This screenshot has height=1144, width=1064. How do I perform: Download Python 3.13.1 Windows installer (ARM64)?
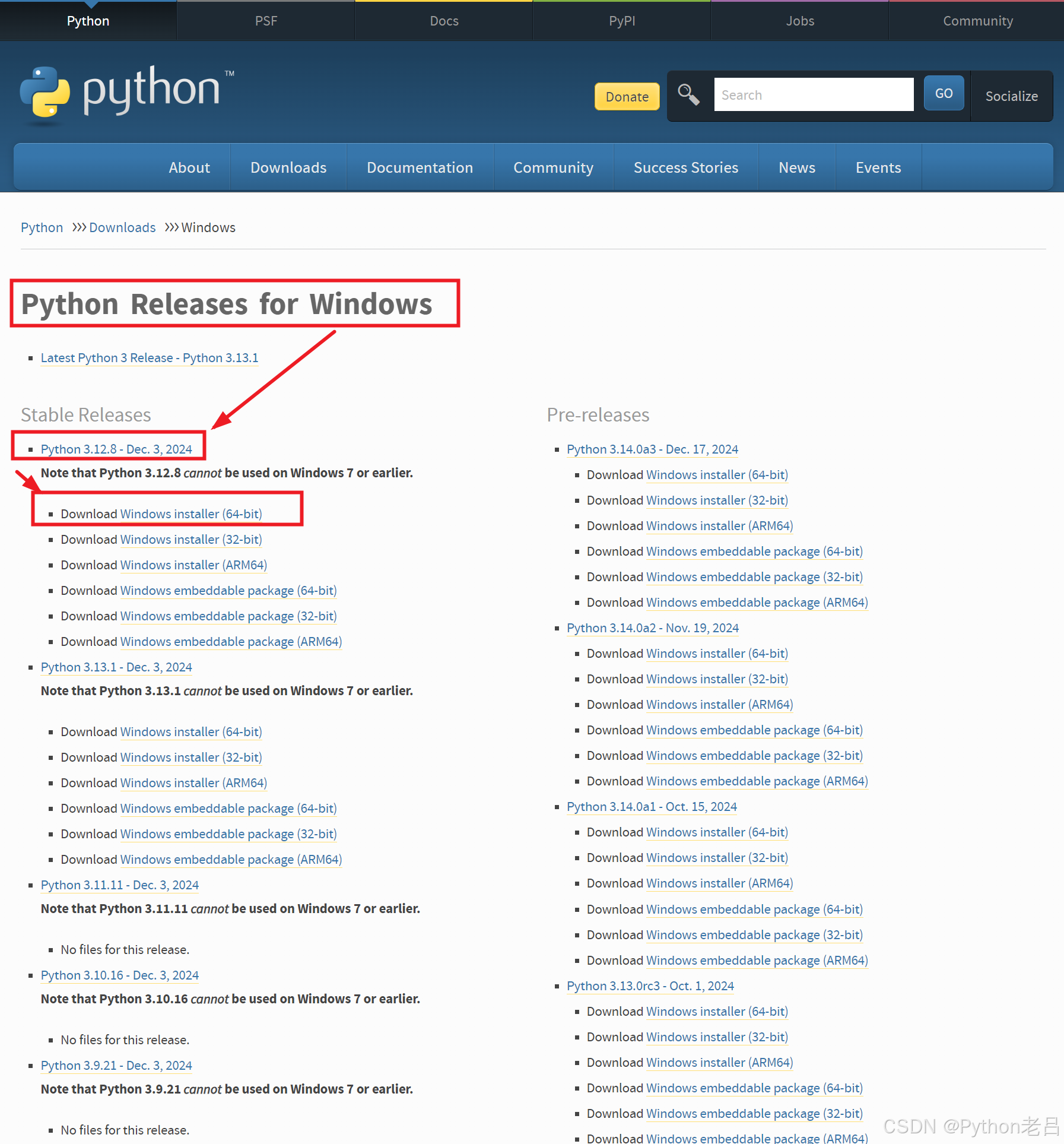coord(193,783)
